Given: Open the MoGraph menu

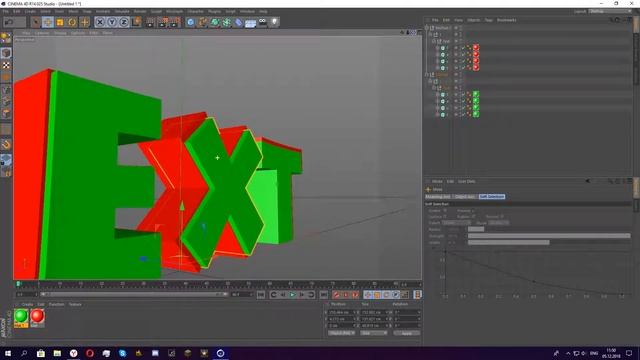Looking at the screenshot, I should tap(174, 11).
